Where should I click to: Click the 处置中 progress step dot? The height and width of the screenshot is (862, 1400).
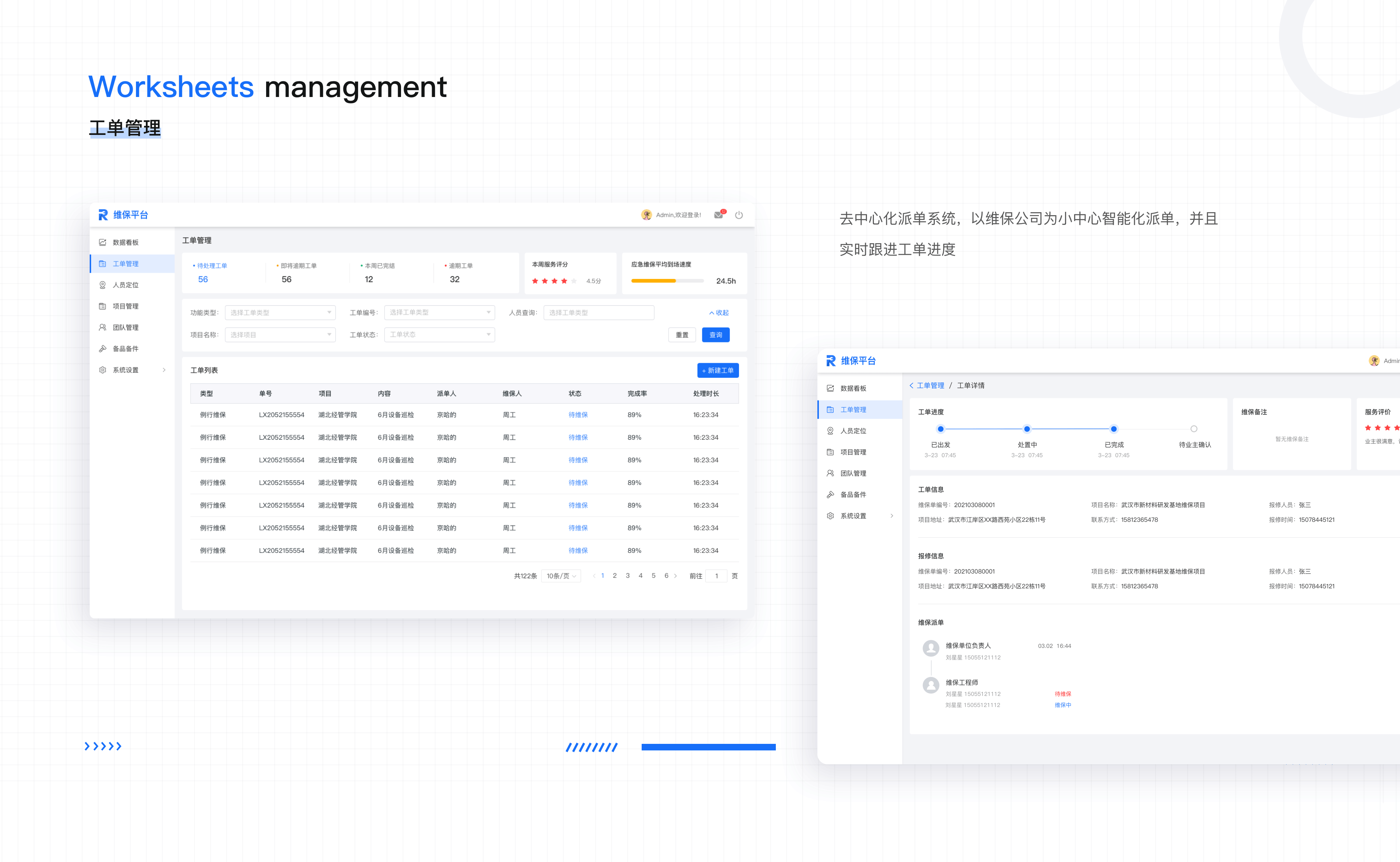pos(1027,429)
